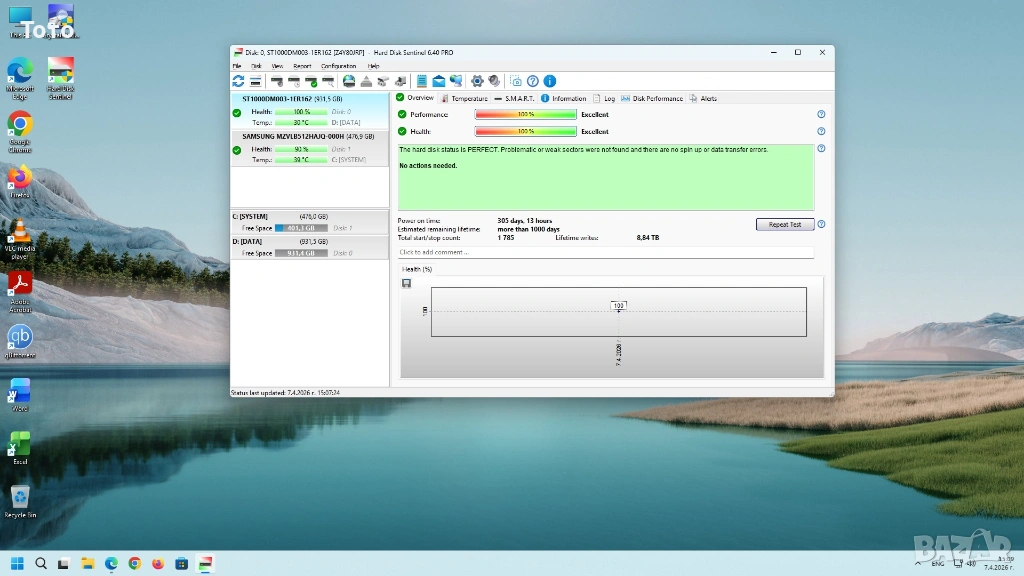Click the floppy save icon above the health chart
The height and width of the screenshot is (576, 1024).
407,283
